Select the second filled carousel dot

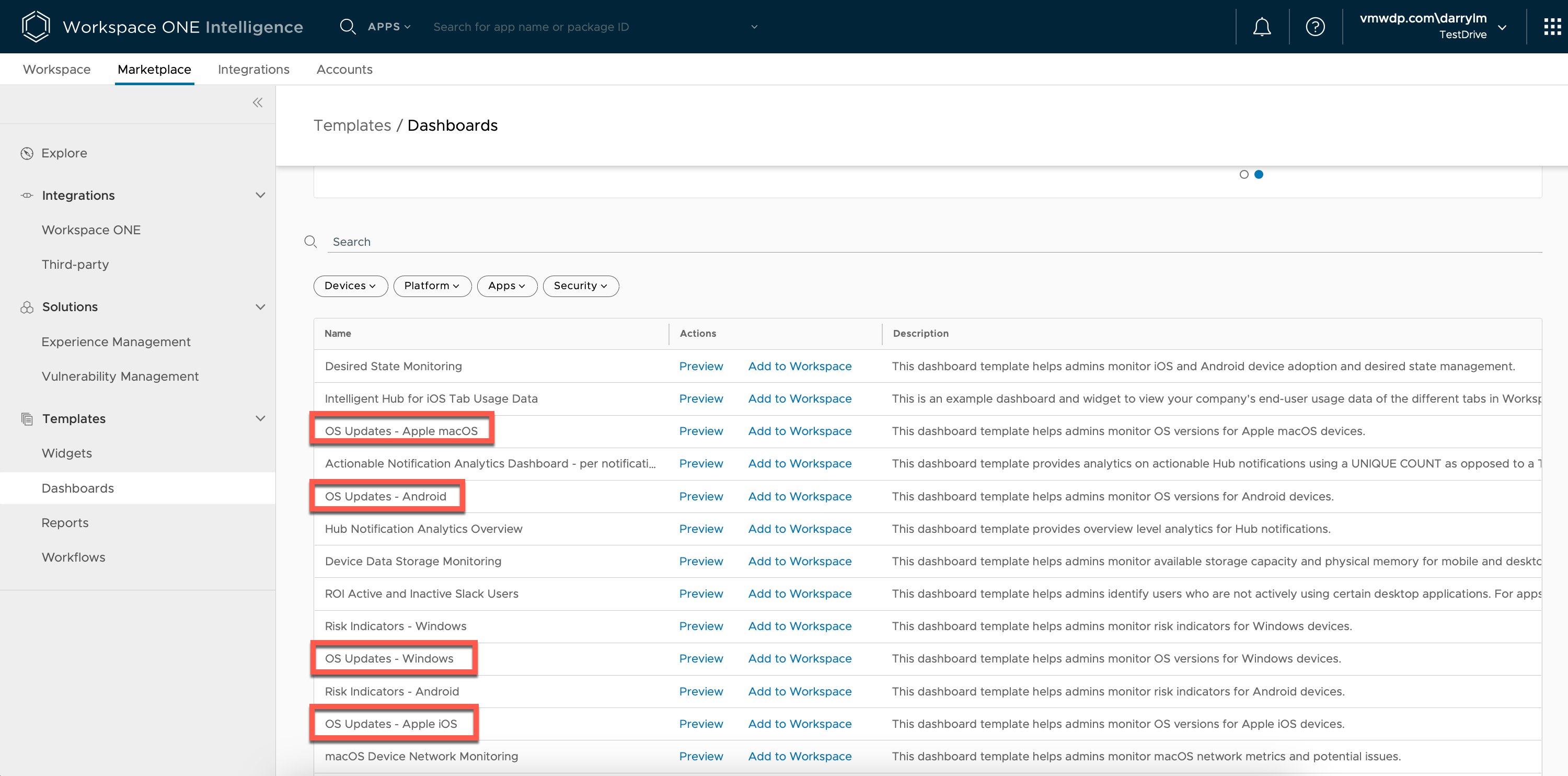[1259, 174]
